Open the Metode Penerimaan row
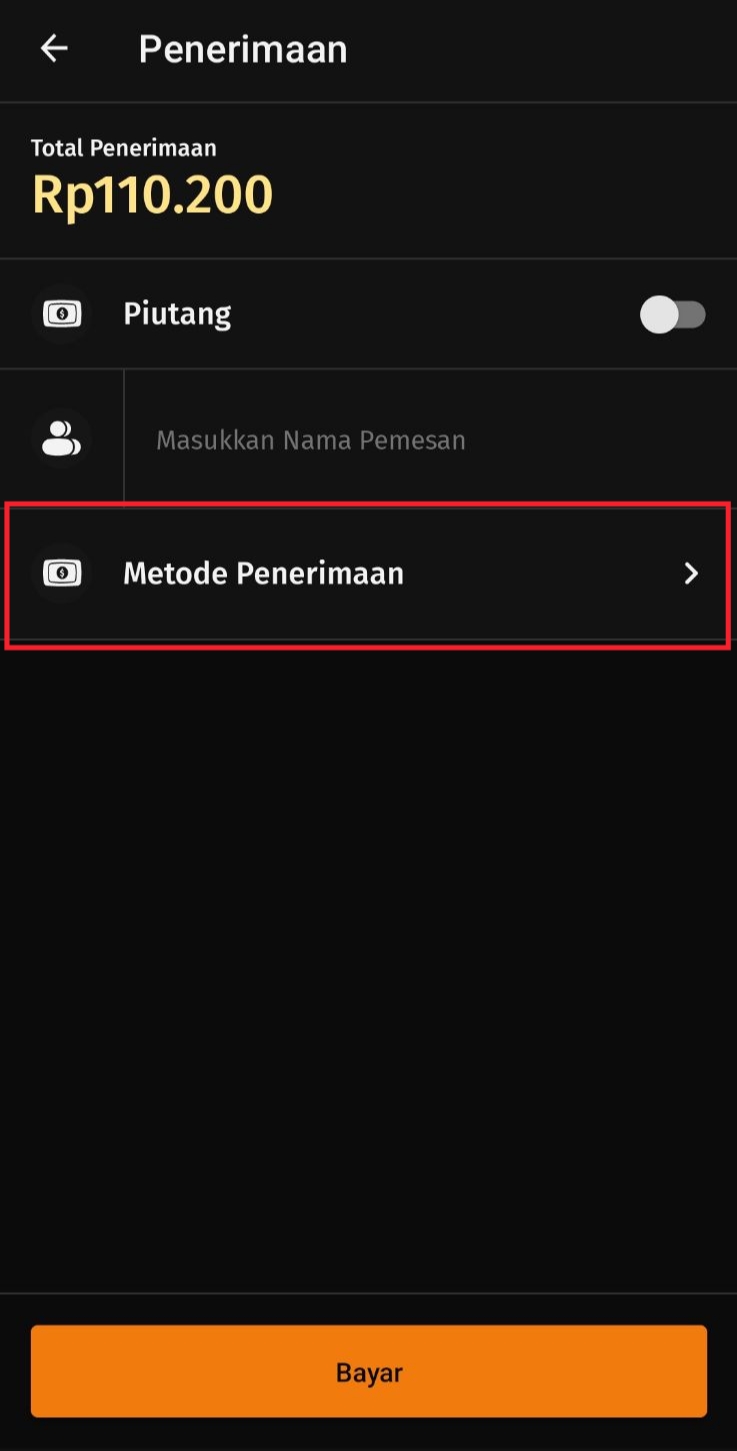737x1451 pixels. click(368, 574)
